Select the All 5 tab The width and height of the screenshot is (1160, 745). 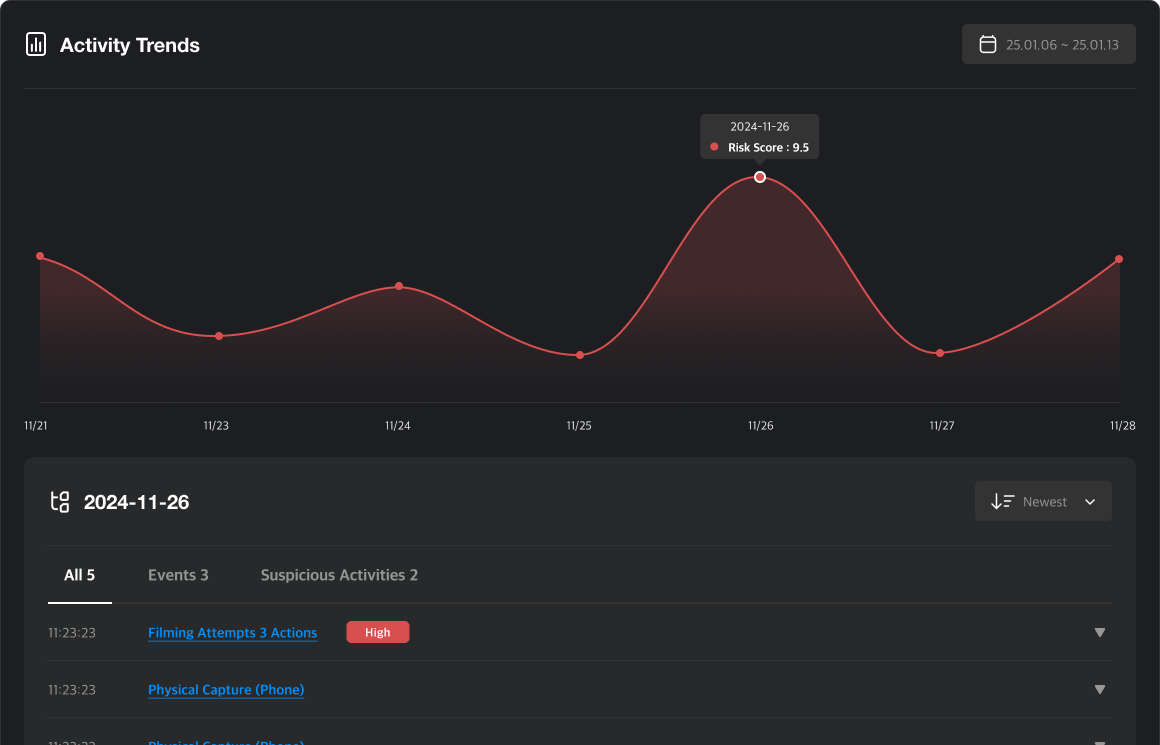pyautogui.click(x=79, y=575)
